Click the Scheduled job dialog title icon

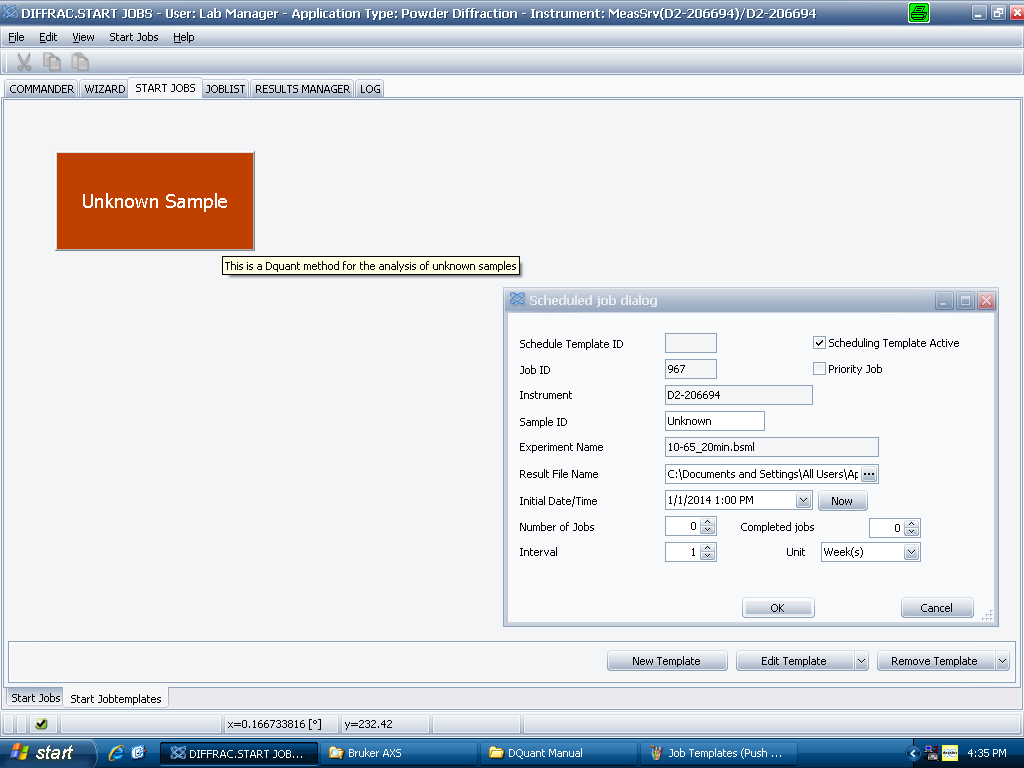517,300
